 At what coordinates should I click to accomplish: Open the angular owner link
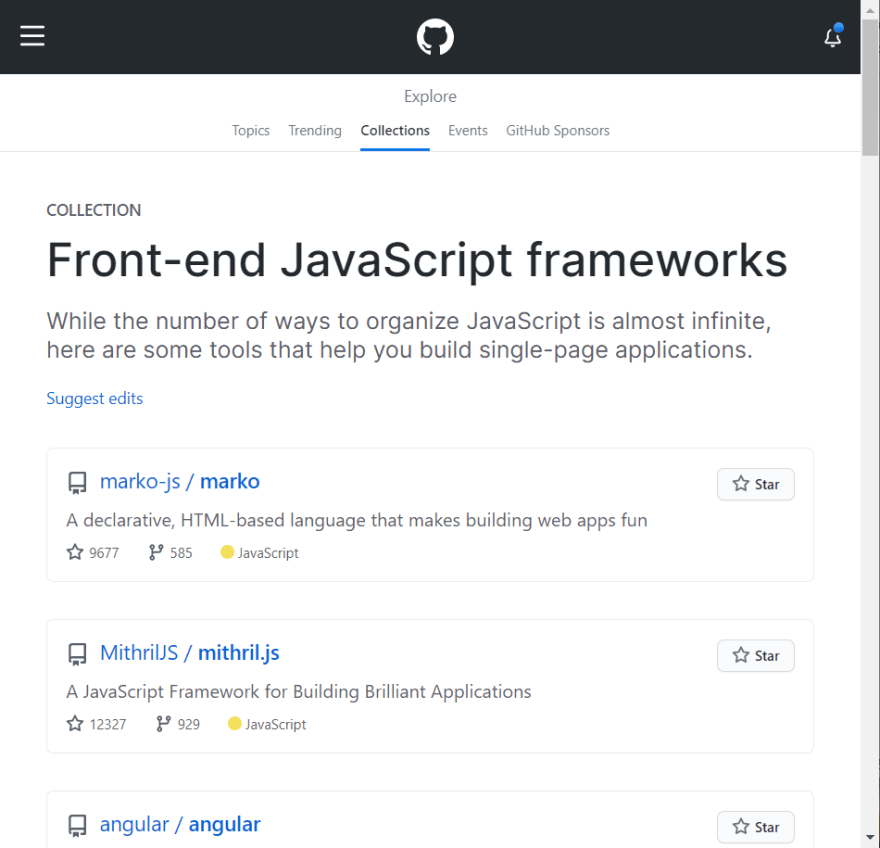point(134,824)
